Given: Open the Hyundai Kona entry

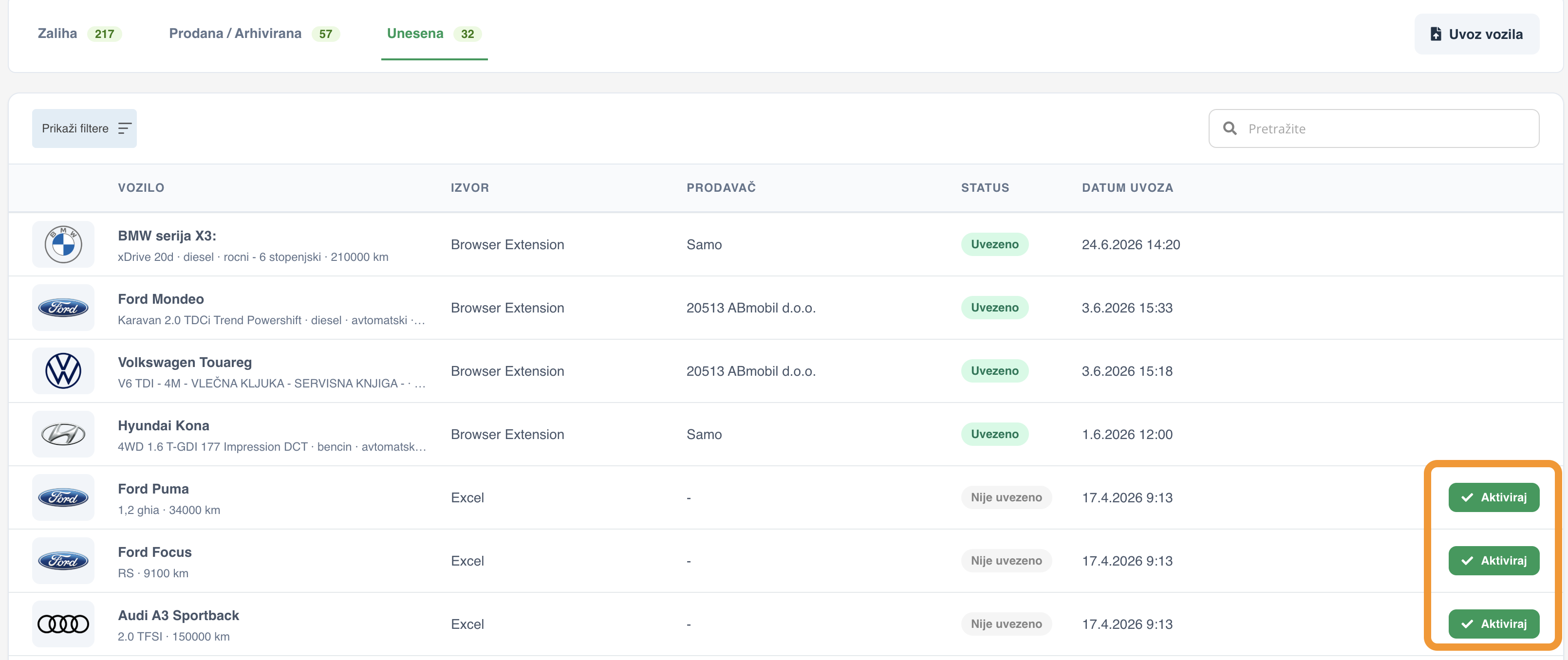Looking at the screenshot, I should [163, 426].
